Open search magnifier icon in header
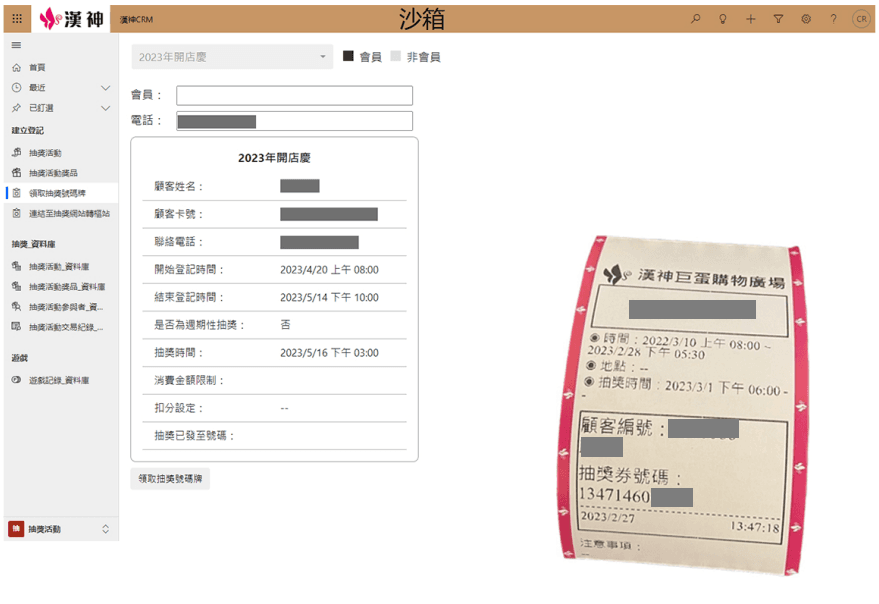The image size is (879, 604). click(695, 19)
